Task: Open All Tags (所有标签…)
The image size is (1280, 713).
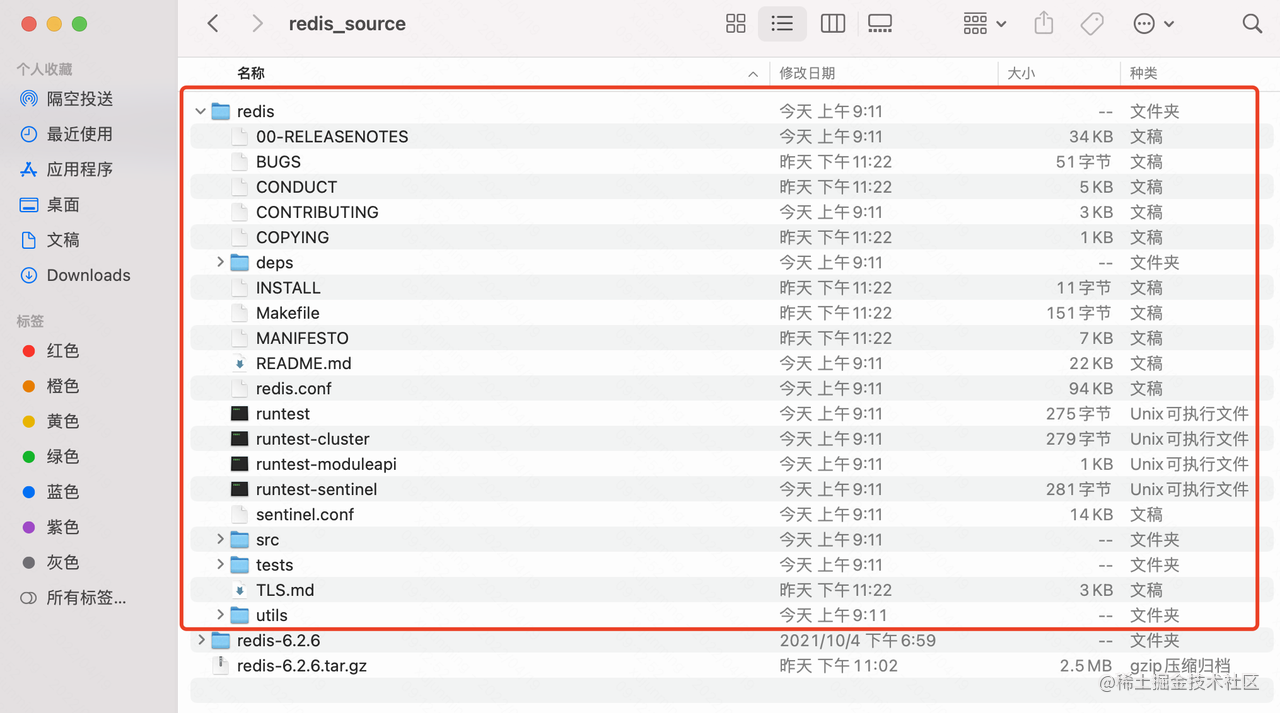Action: point(73,598)
